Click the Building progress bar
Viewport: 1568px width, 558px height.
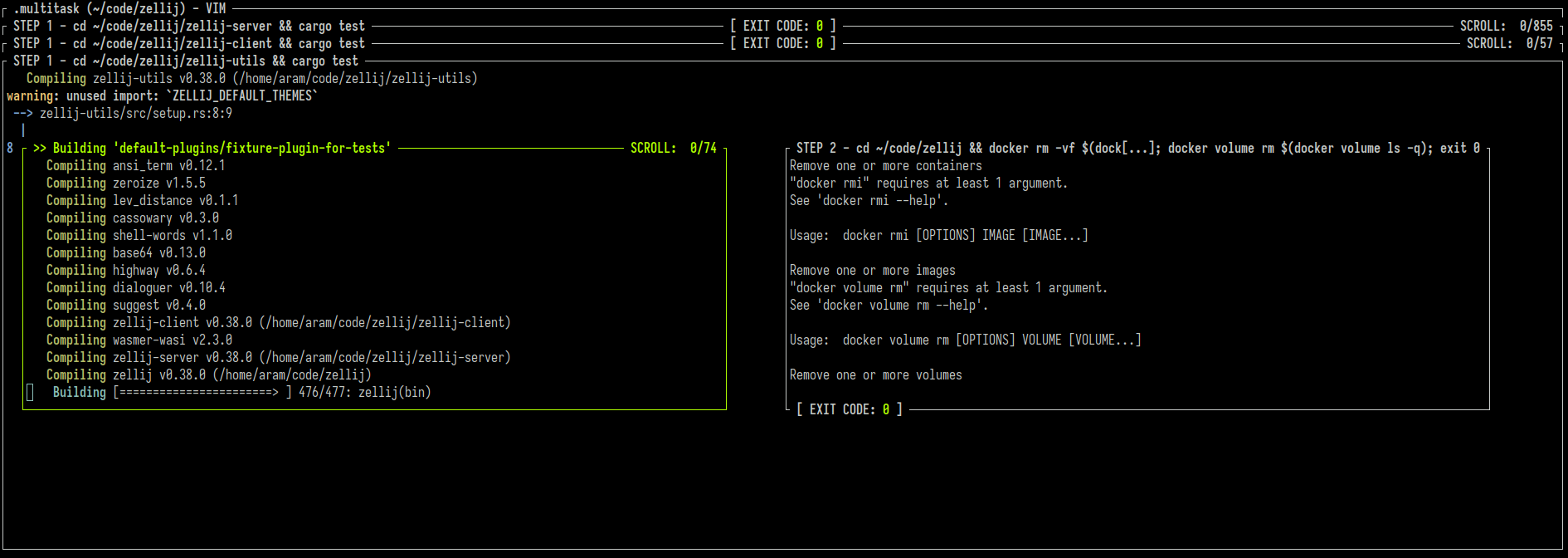[202, 392]
